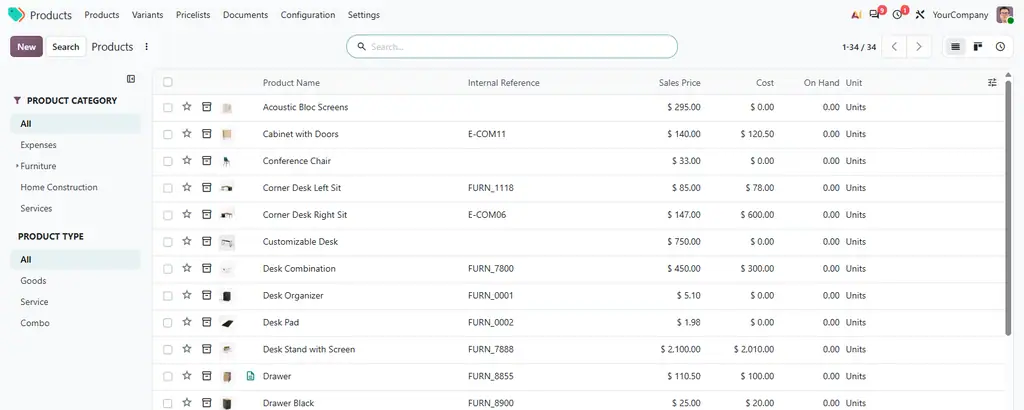Filter product type by Combo

pyautogui.click(x=35, y=323)
